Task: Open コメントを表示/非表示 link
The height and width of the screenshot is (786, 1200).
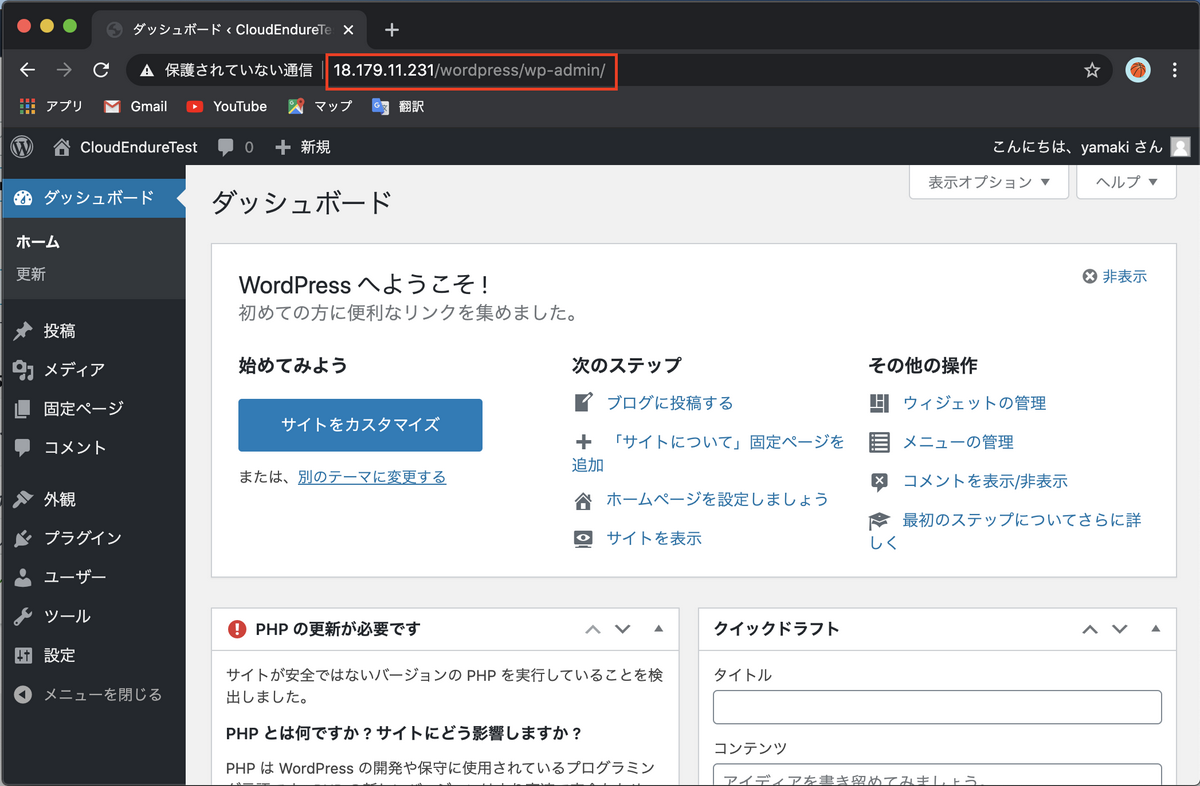Action: [985, 481]
